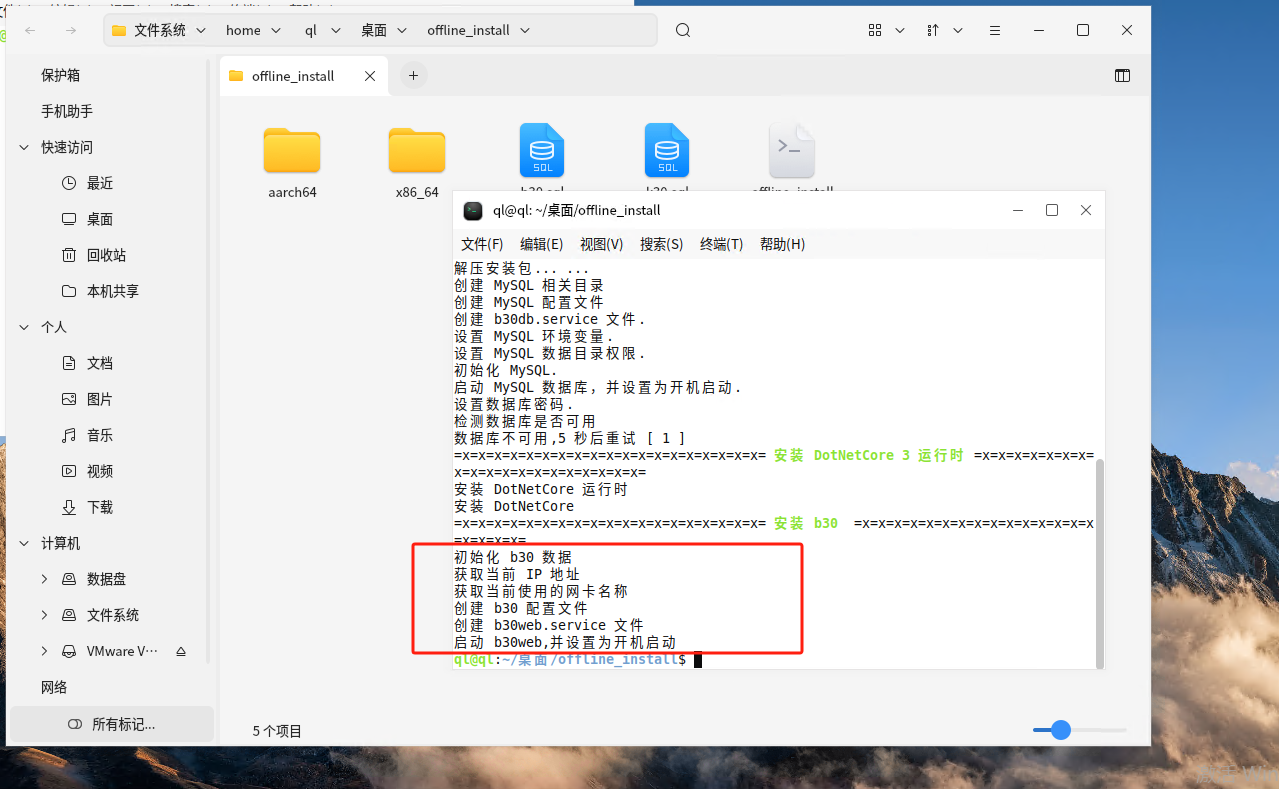Navigate to home in the path bar
The height and width of the screenshot is (789, 1279).
243,30
